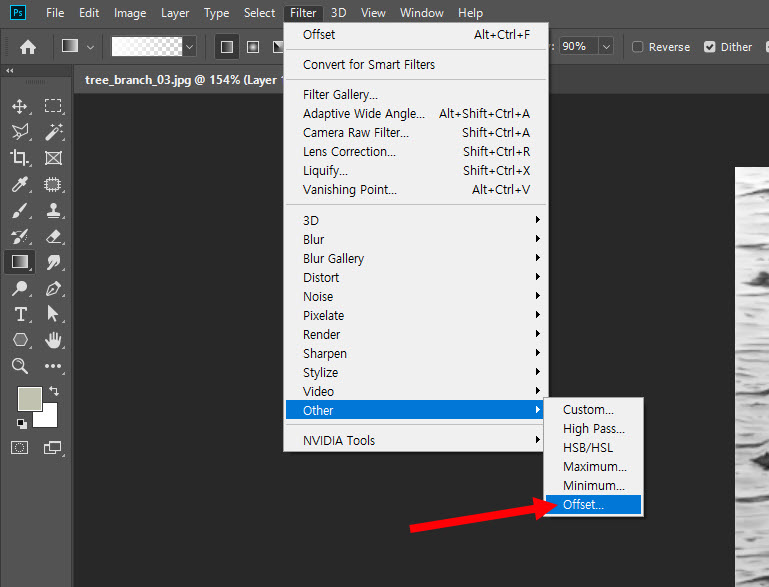The image size is (769, 587).
Task: Choose the Radial Gradient style button
Action: pos(253,47)
